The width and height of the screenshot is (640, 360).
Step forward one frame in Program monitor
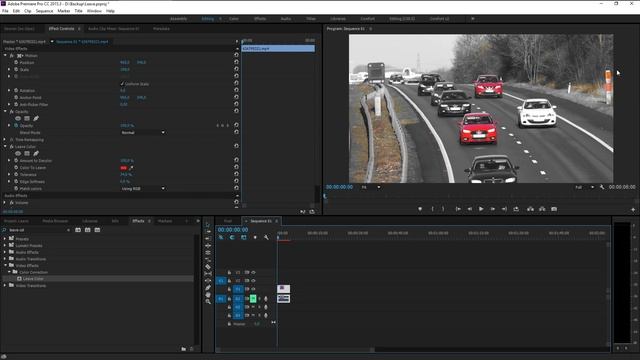(493, 209)
